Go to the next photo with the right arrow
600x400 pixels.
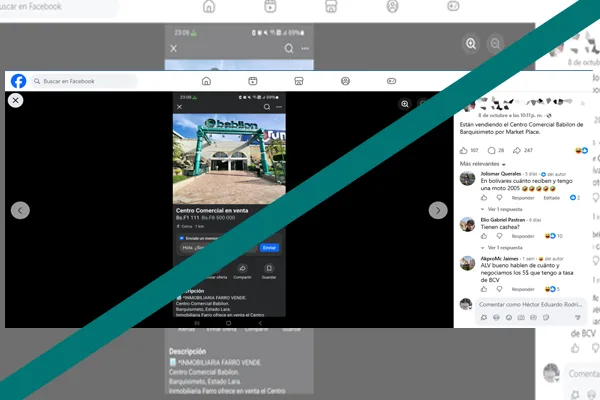pos(438,210)
